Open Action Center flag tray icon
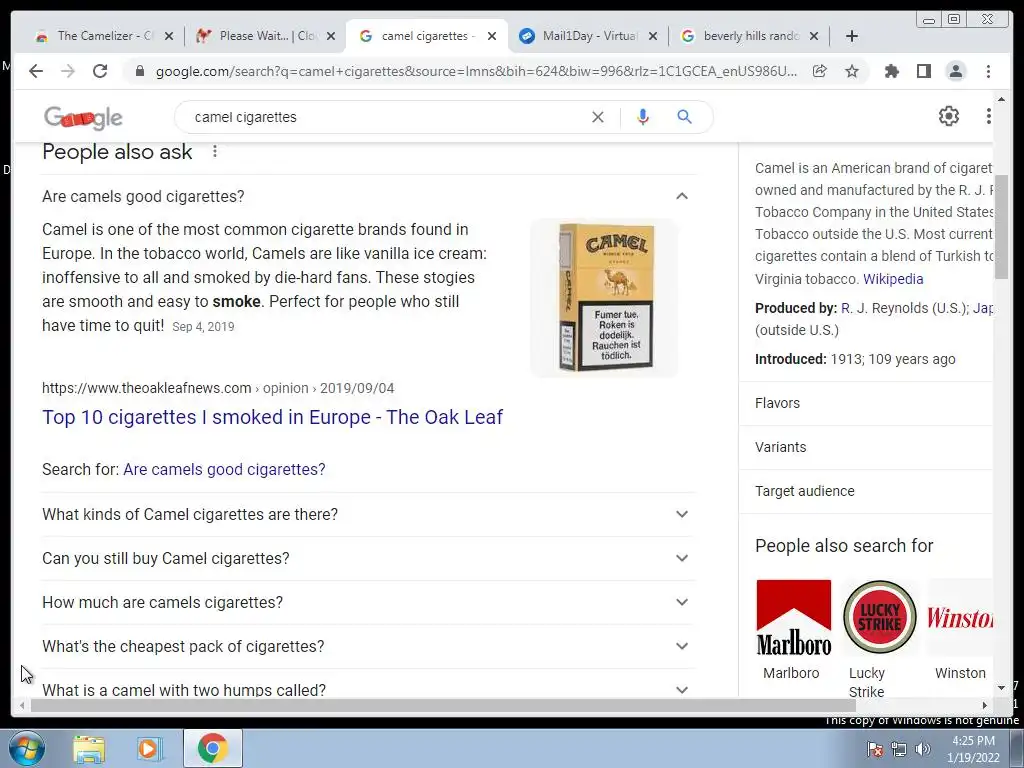The width and height of the screenshot is (1024, 768). point(875,749)
